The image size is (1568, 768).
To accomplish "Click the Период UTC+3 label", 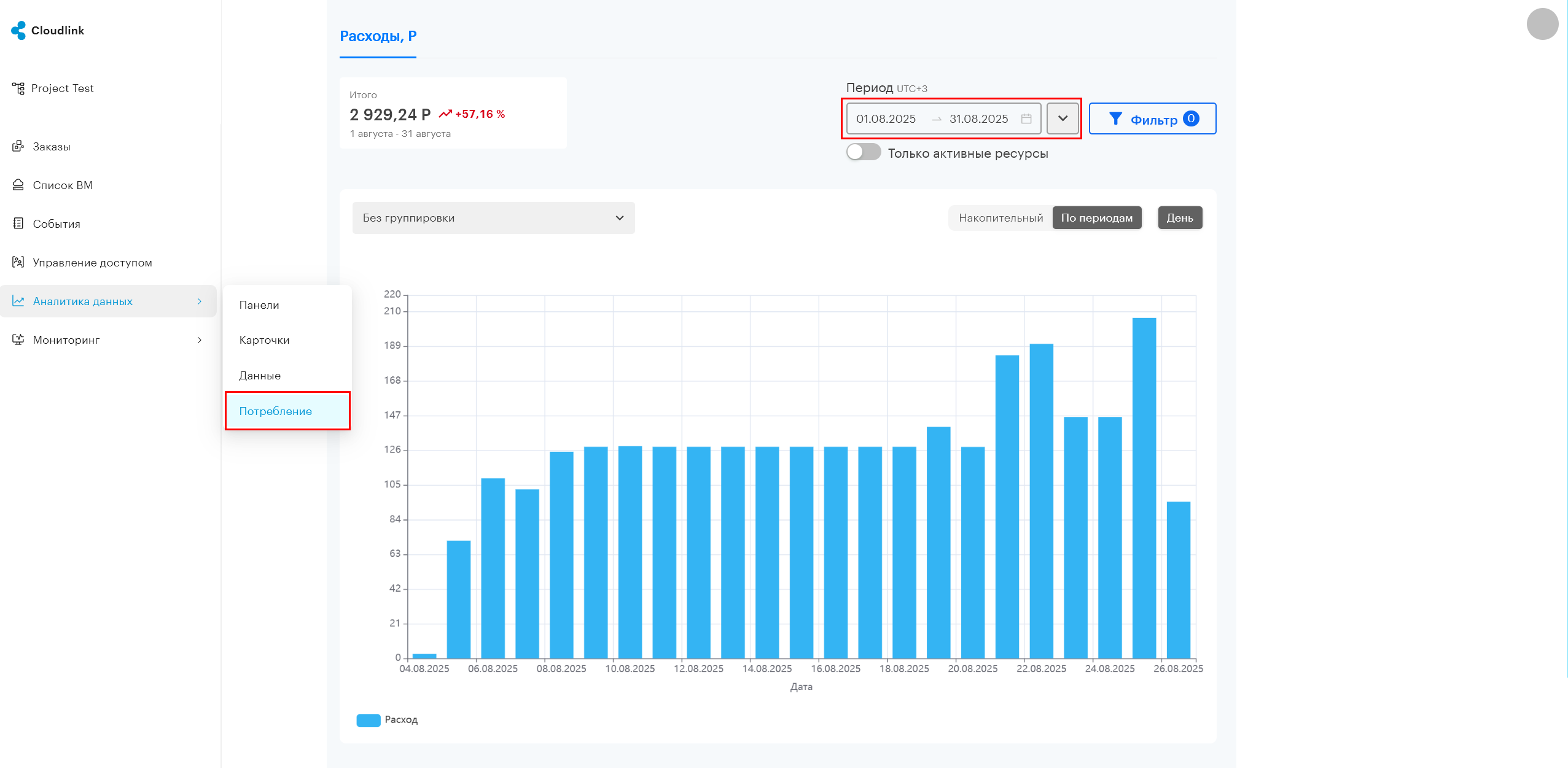I will pyautogui.click(x=886, y=88).
